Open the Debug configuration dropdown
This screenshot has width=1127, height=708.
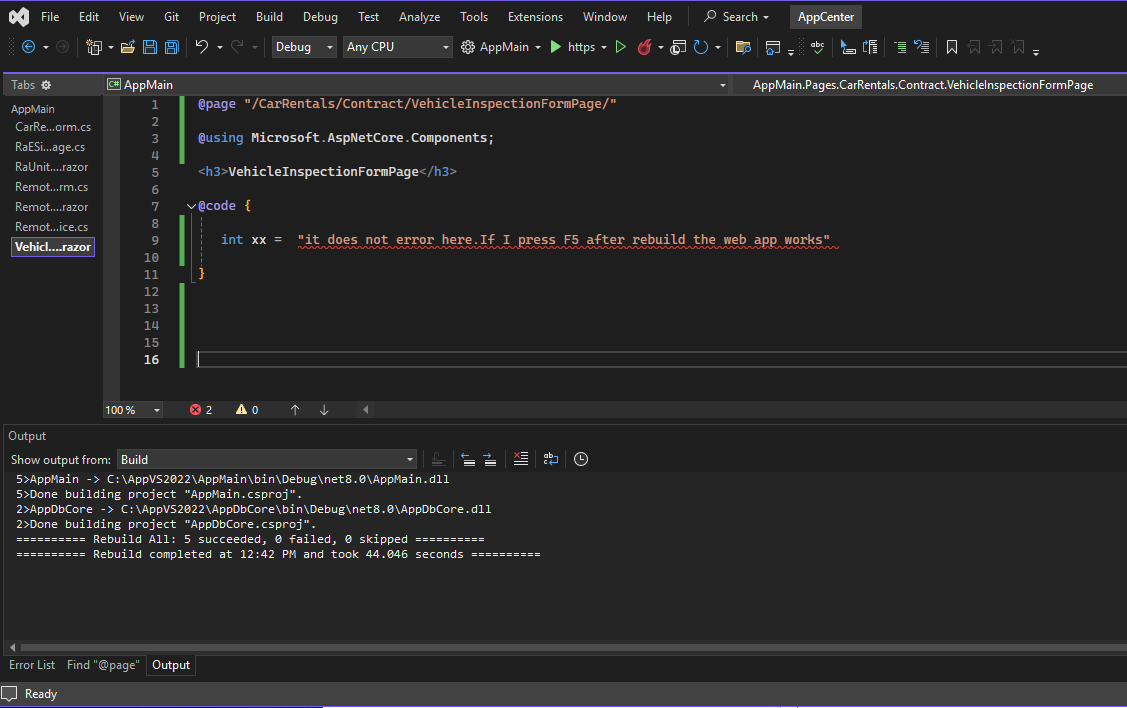[x=304, y=47]
